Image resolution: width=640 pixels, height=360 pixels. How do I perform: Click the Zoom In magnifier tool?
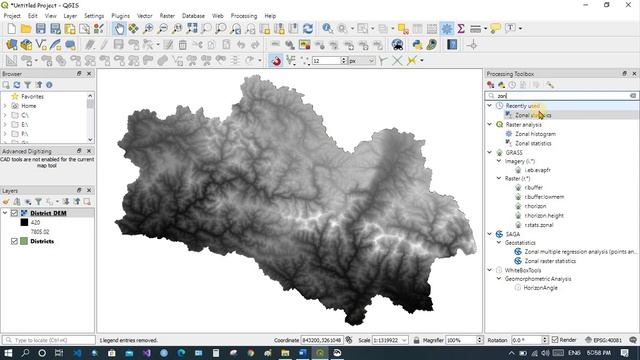click(x=148, y=29)
